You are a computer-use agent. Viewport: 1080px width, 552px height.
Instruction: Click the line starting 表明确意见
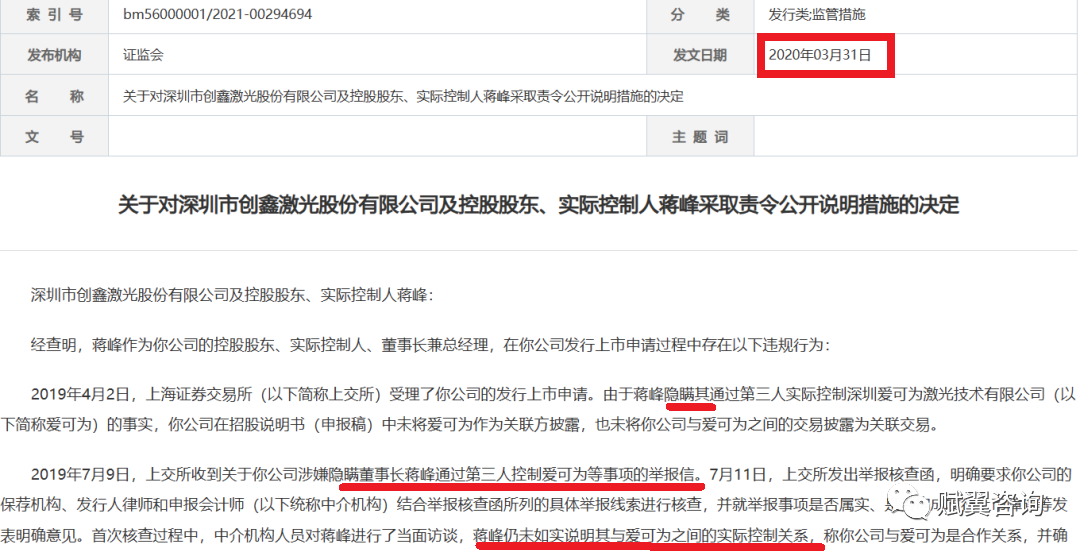[534, 535]
